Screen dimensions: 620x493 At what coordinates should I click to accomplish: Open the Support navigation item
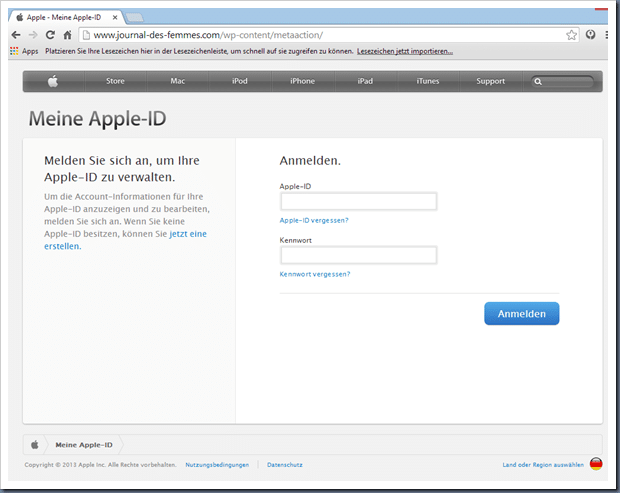(x=490, y=81)
